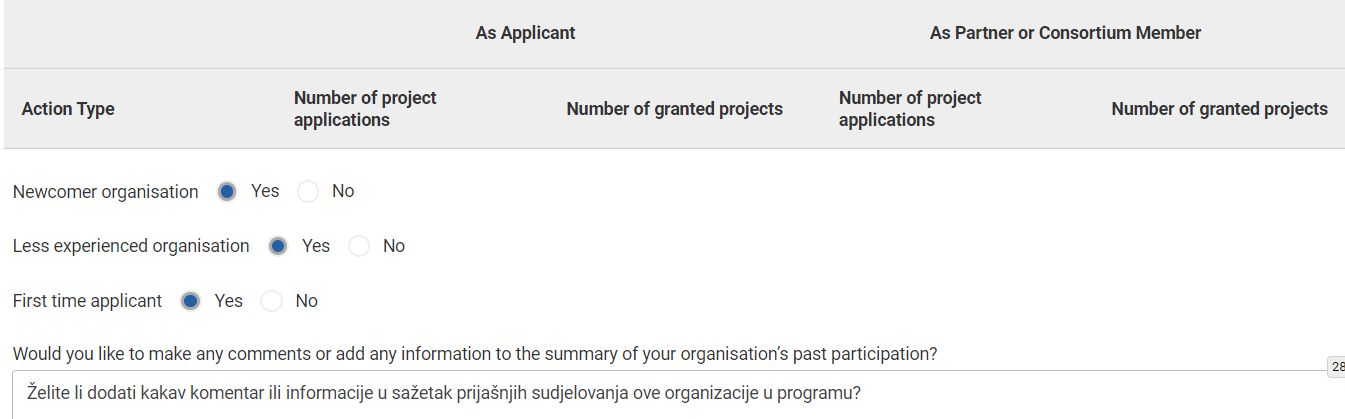Mark First time applicant as No
The image size is (1345, 419).
[x=271, y=301]
